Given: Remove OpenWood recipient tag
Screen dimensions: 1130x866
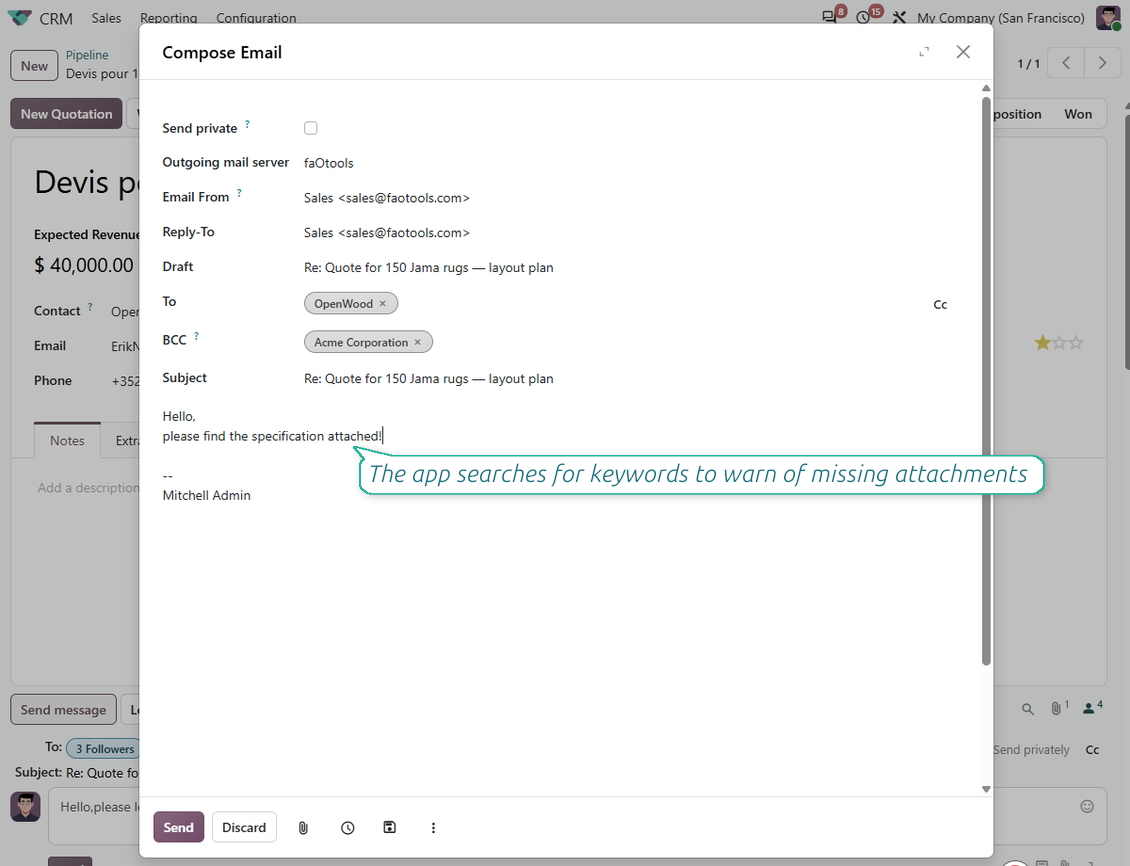Looking at the screenshot, I should tap(383, 304).
